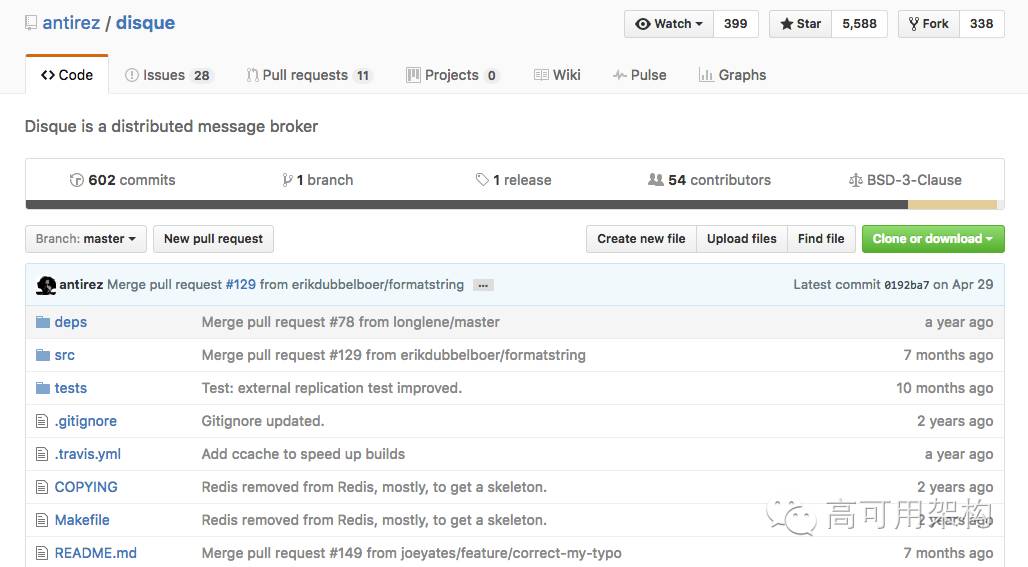1028x567 pixels.
Task: Click Find file button
Action: click(x=821, y=239)
